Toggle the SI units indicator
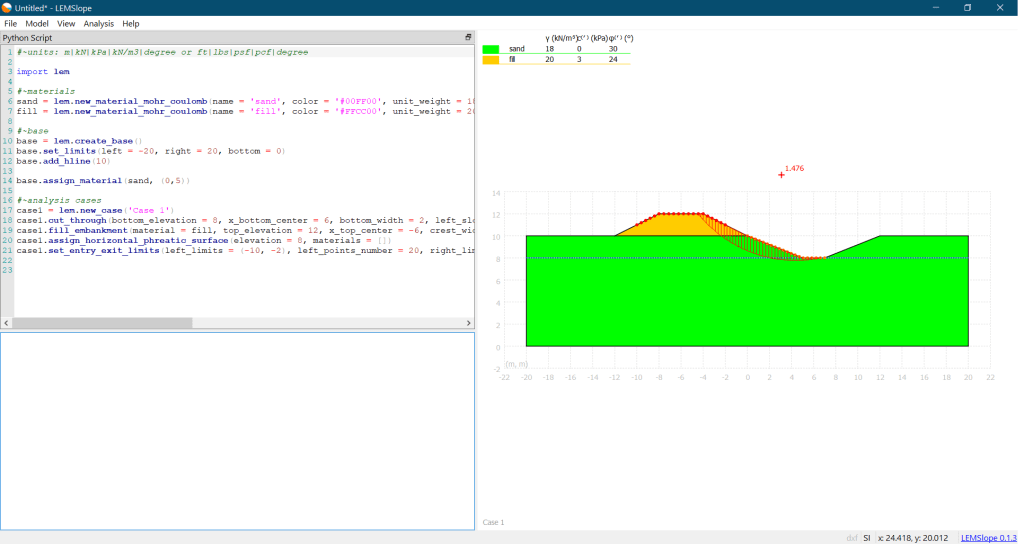Viewport: 1024px width, 544px height. click(x=867, y=537)
